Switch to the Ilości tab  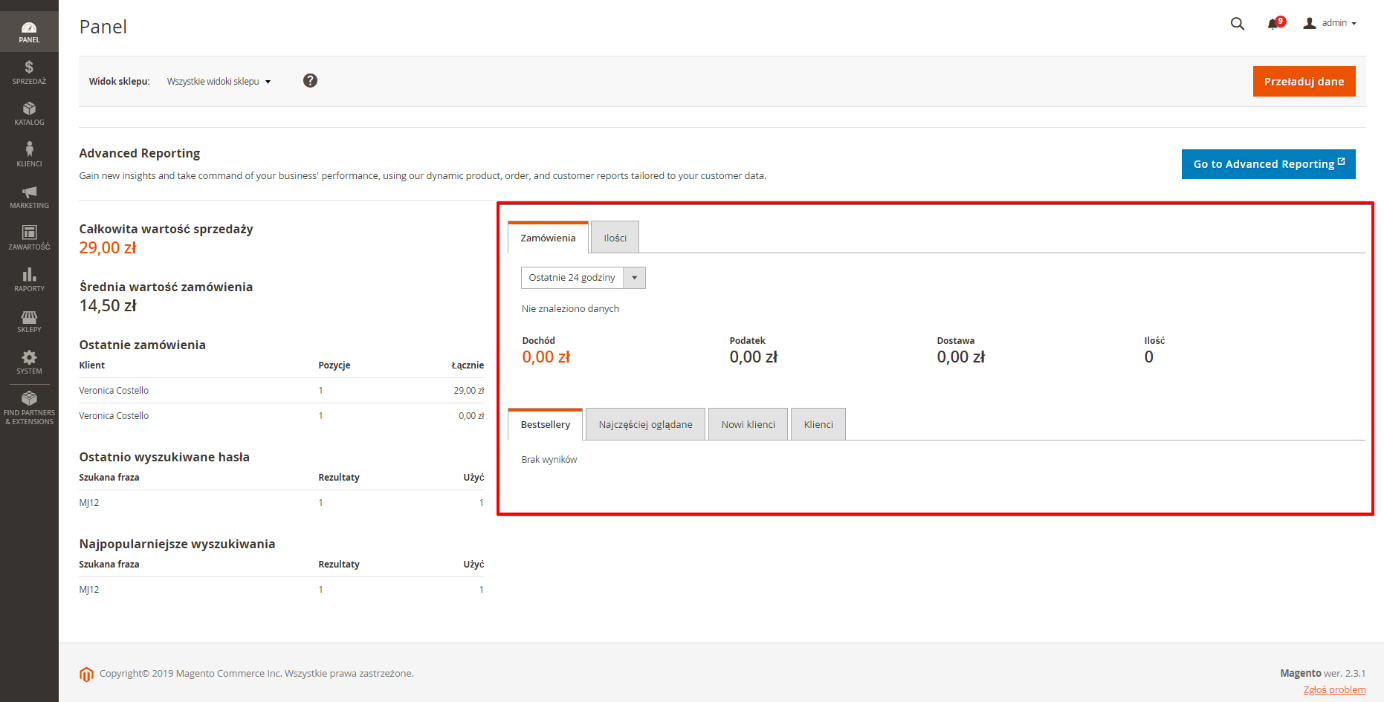click(x=615, y=237)
